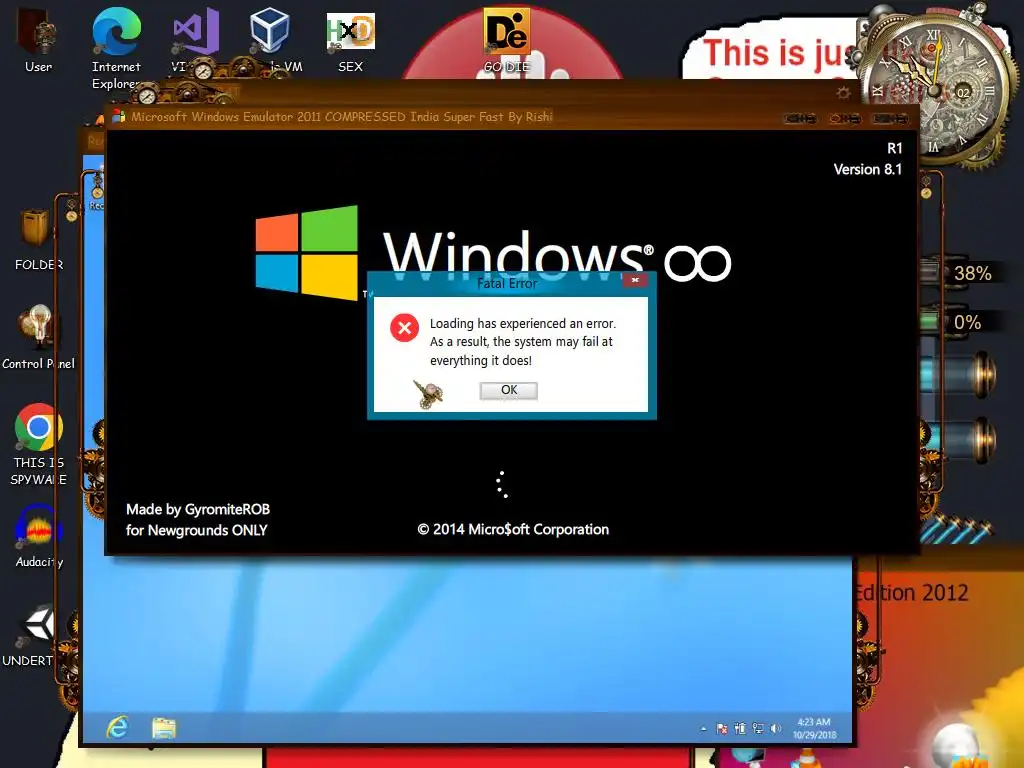Click the emulator window title bar icon

tap(119, 116)
